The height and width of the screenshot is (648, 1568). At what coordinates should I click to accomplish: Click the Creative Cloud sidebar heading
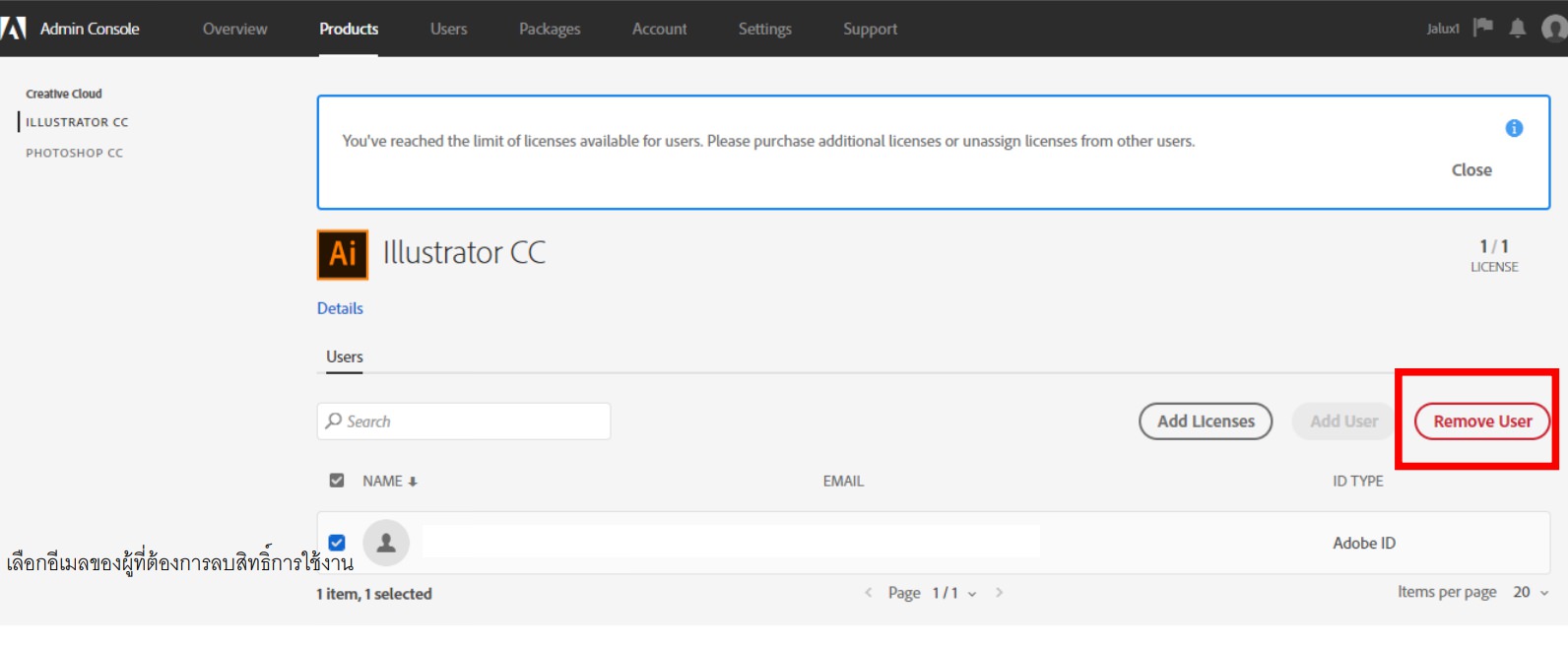[x=64, y=94]
